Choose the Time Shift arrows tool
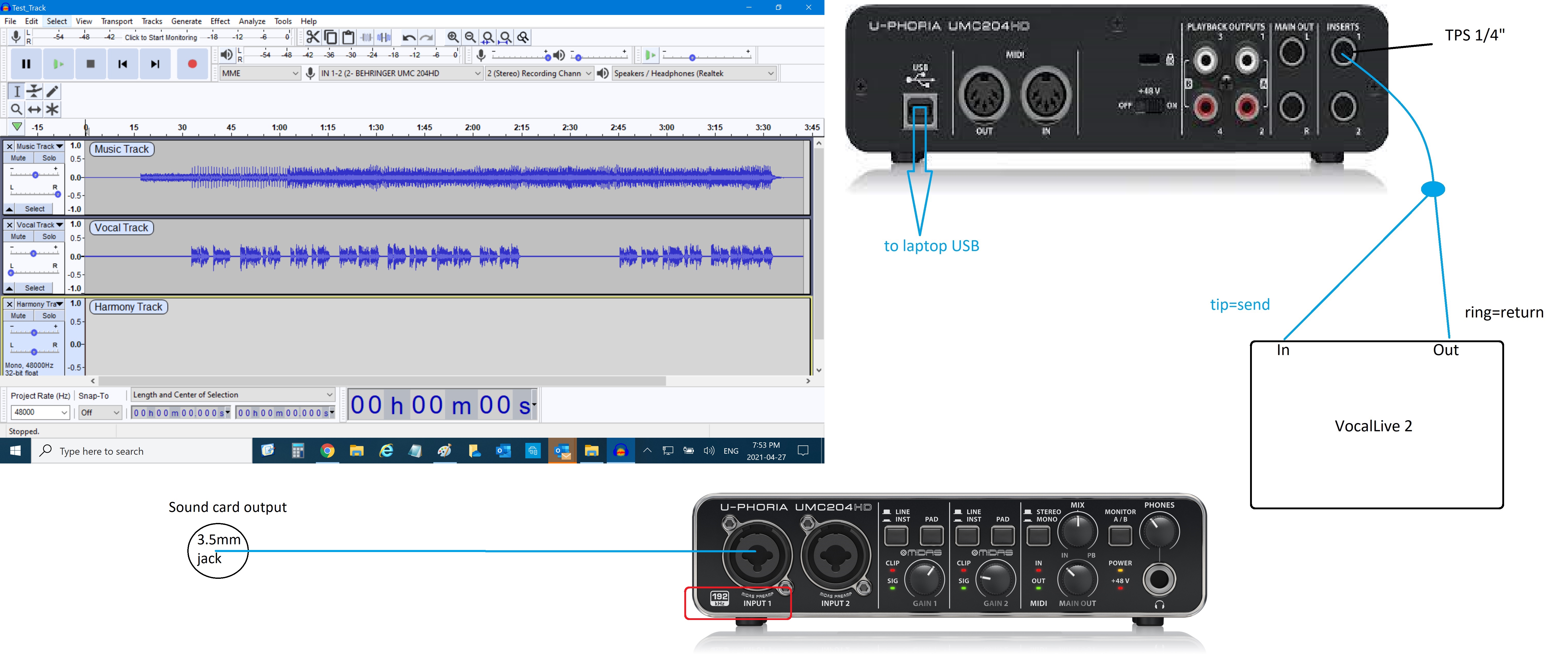This screenshot has height=654, width=1568. pyautogui.click(x=34, y=109)
